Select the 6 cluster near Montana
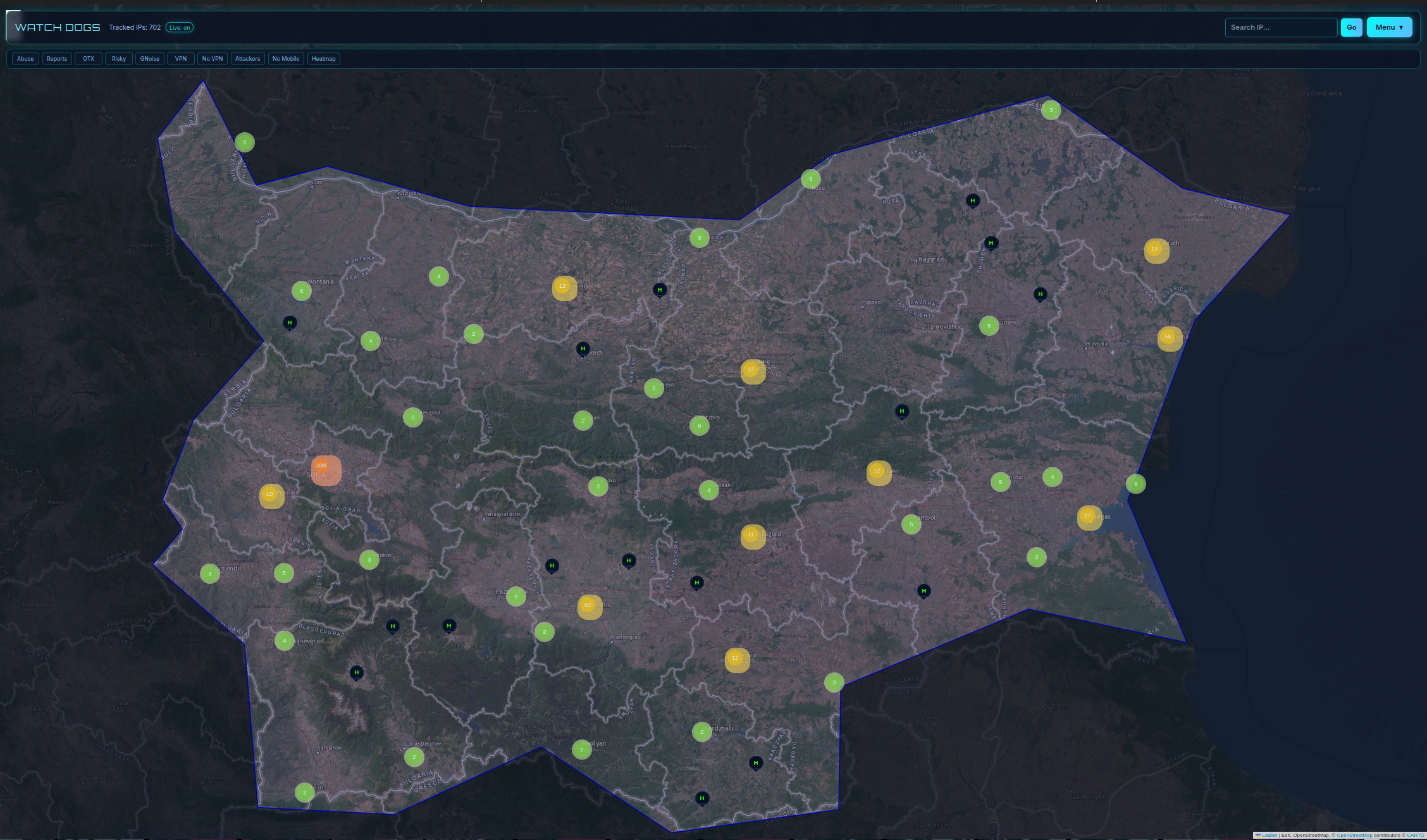 coord(302,291)
